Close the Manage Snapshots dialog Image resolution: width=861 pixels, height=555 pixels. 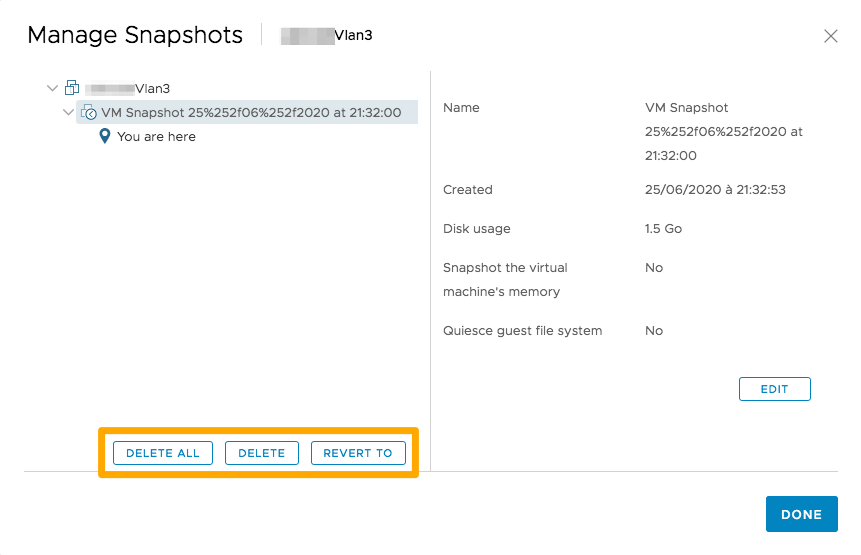pyautogui.click(x=830, y=36)
